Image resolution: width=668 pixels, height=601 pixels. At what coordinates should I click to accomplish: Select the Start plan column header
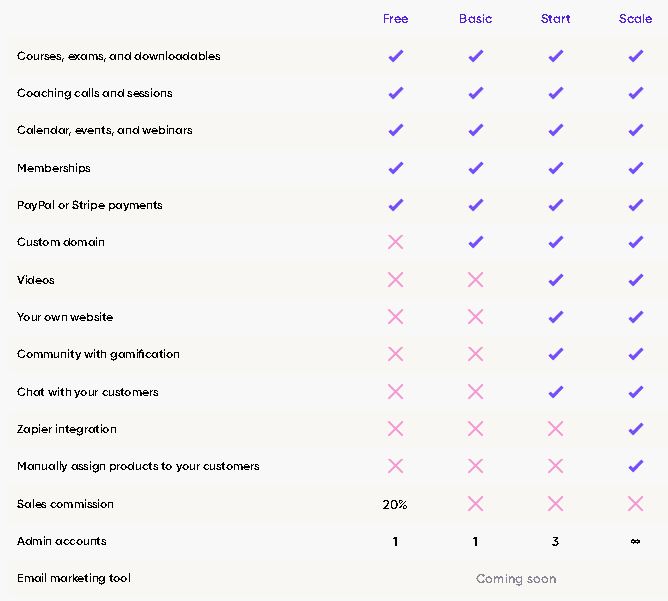[x=556, y=19]
